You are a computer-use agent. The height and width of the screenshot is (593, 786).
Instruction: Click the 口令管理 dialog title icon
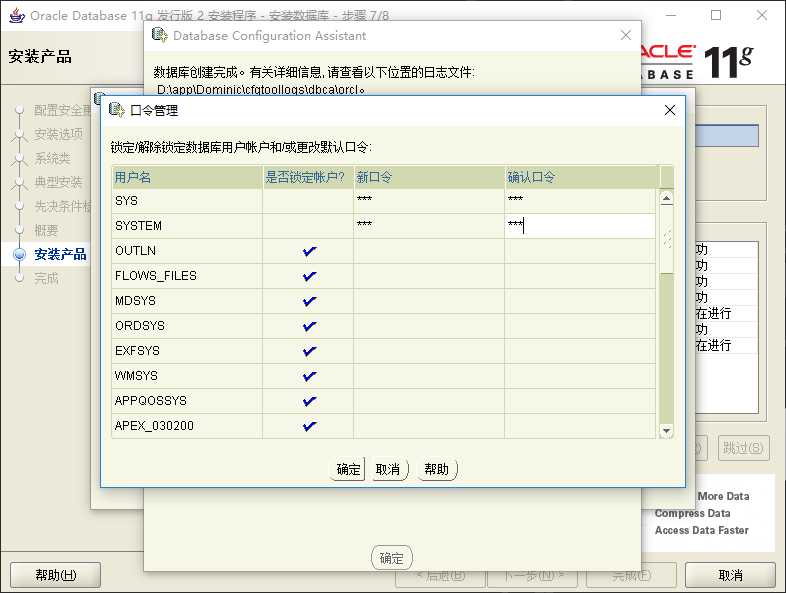(117, 109)
